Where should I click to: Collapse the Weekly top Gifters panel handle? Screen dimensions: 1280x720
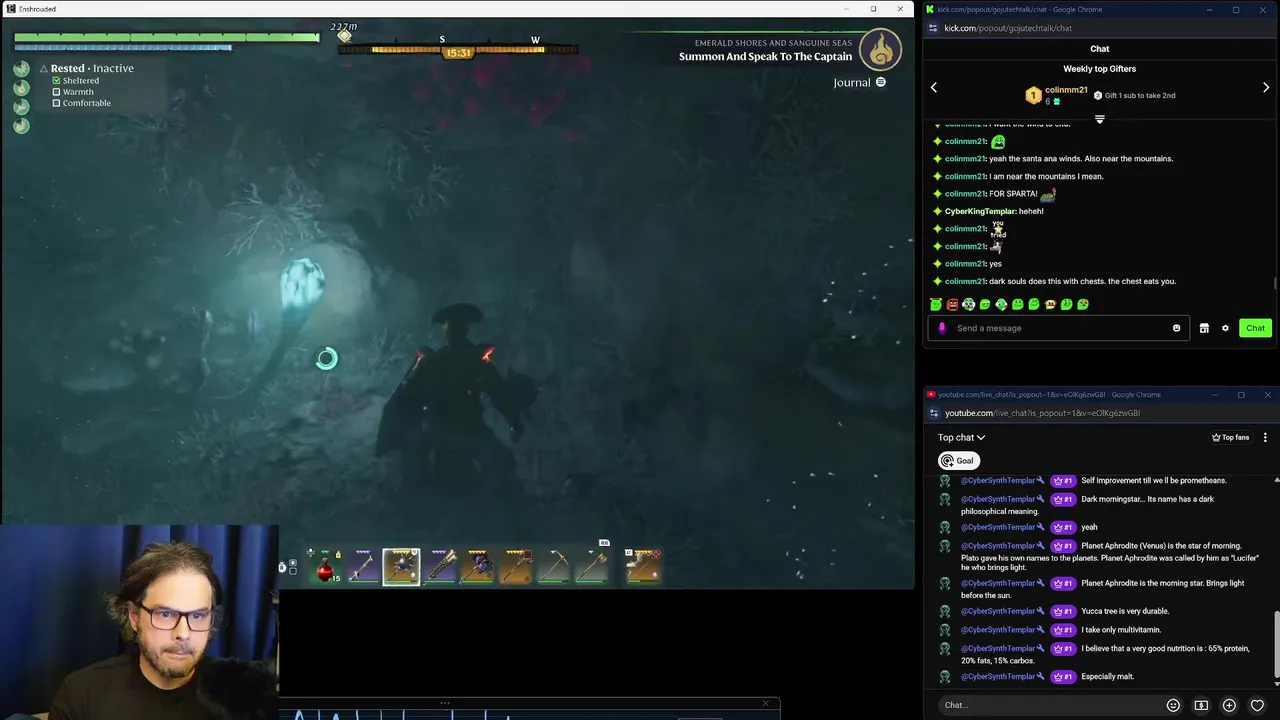(1099, 119)
